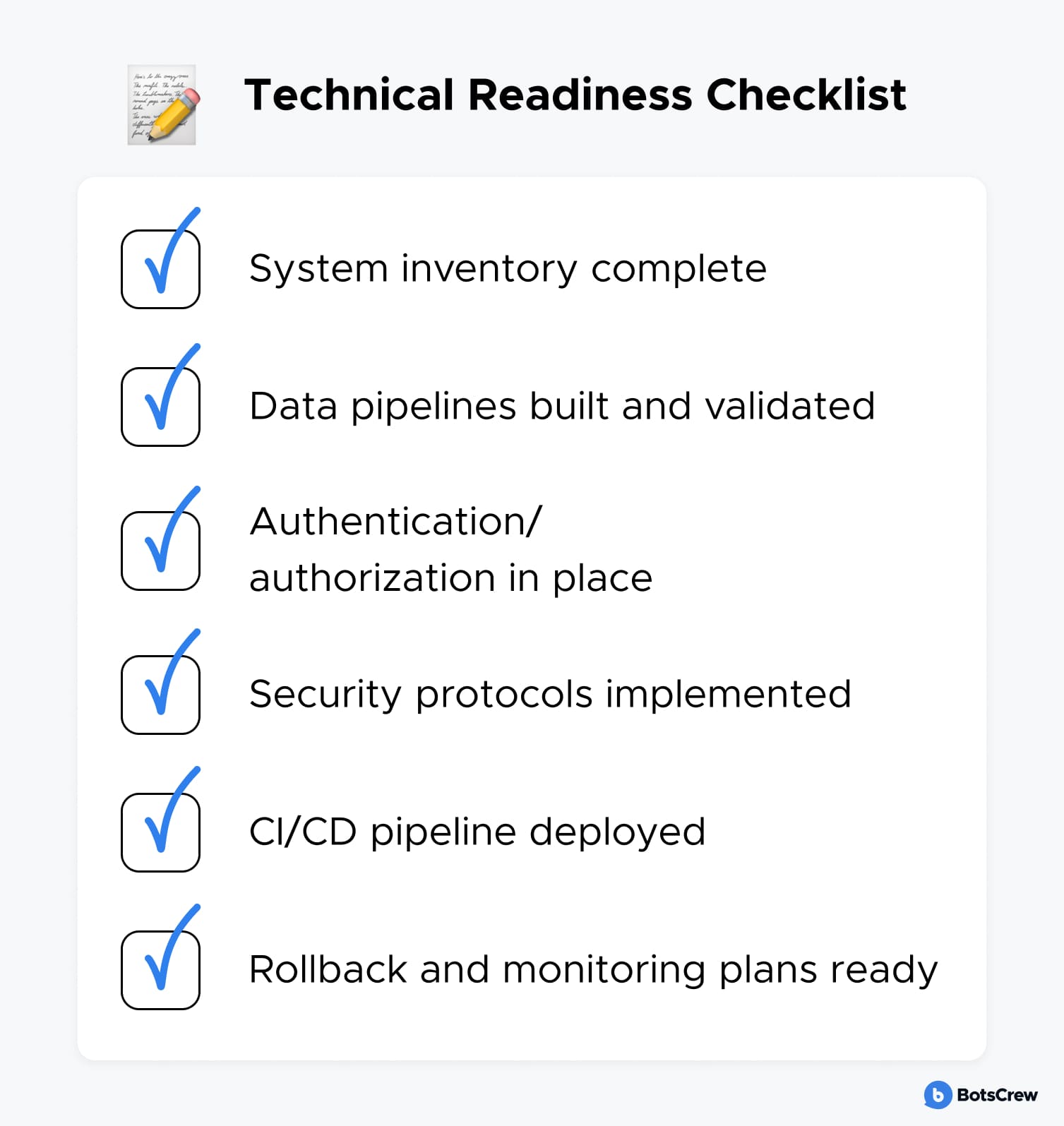Image resolution: width=1064 pixels, height=1126 pixels.
Task: Click the memo pencil icon beside title
Action: (x=162, y=104)
